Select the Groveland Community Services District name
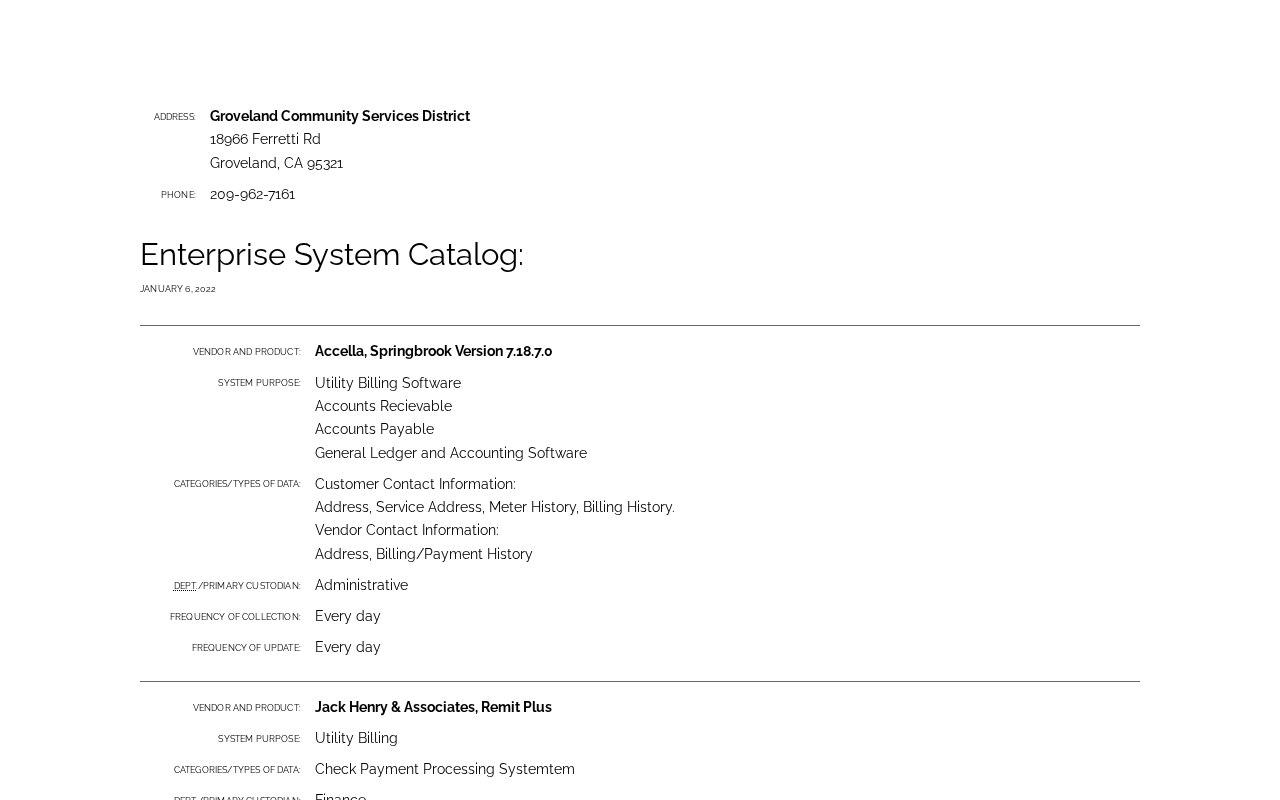 coord(340,116)
